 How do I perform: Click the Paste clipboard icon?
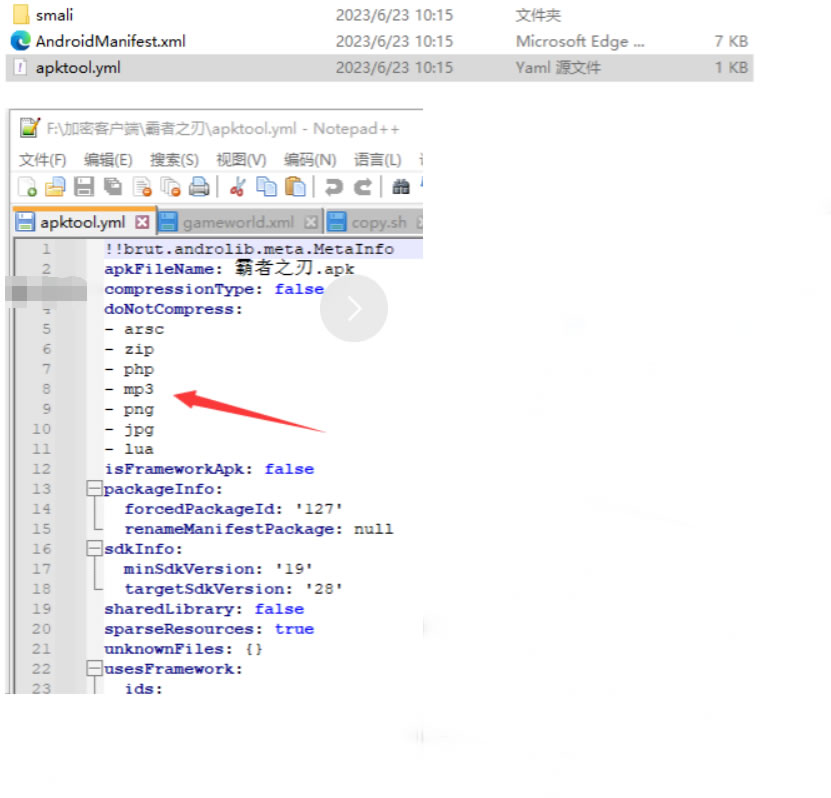click(295, 186)
